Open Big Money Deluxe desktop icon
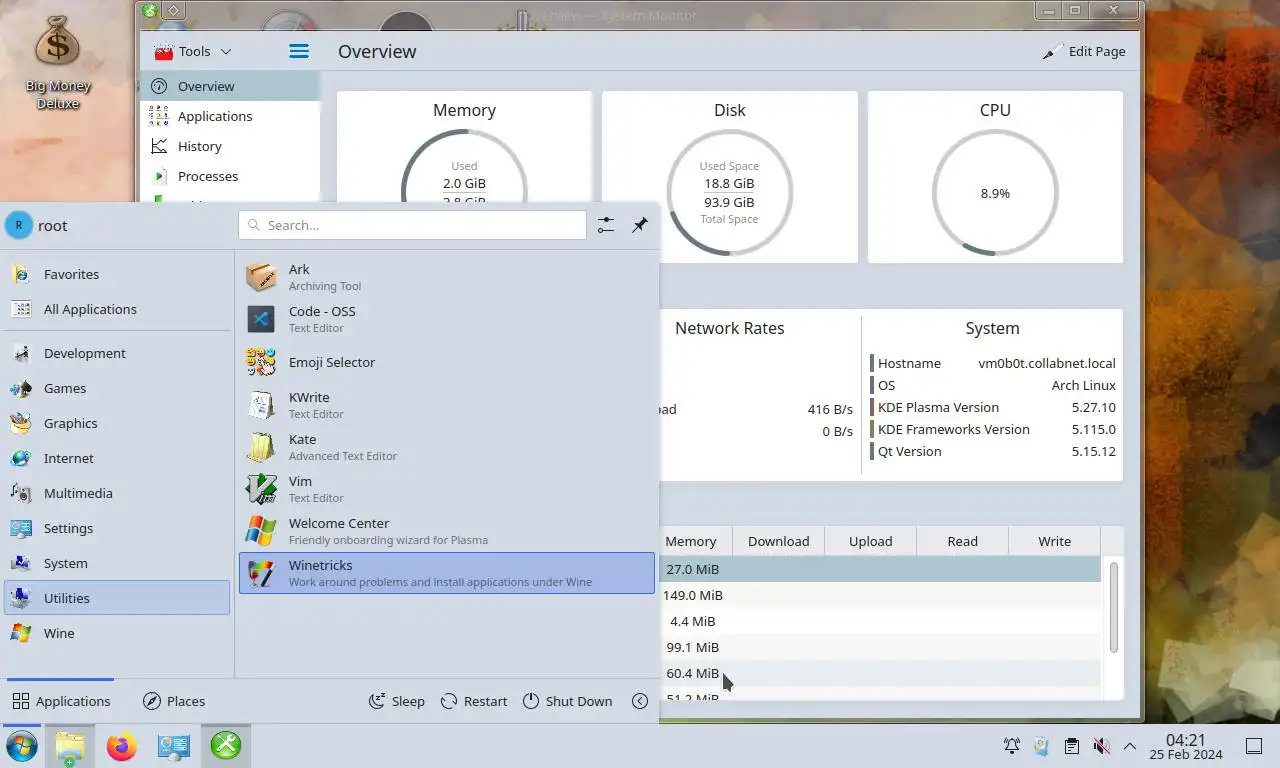This screenshot has height=768, width=1280. (58, 62)
